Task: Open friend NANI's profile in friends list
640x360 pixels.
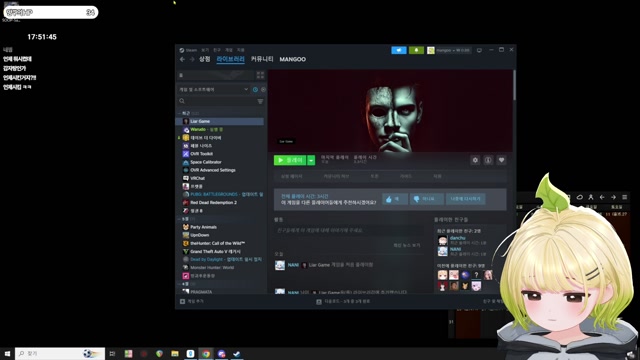Action: pos(455,249)
